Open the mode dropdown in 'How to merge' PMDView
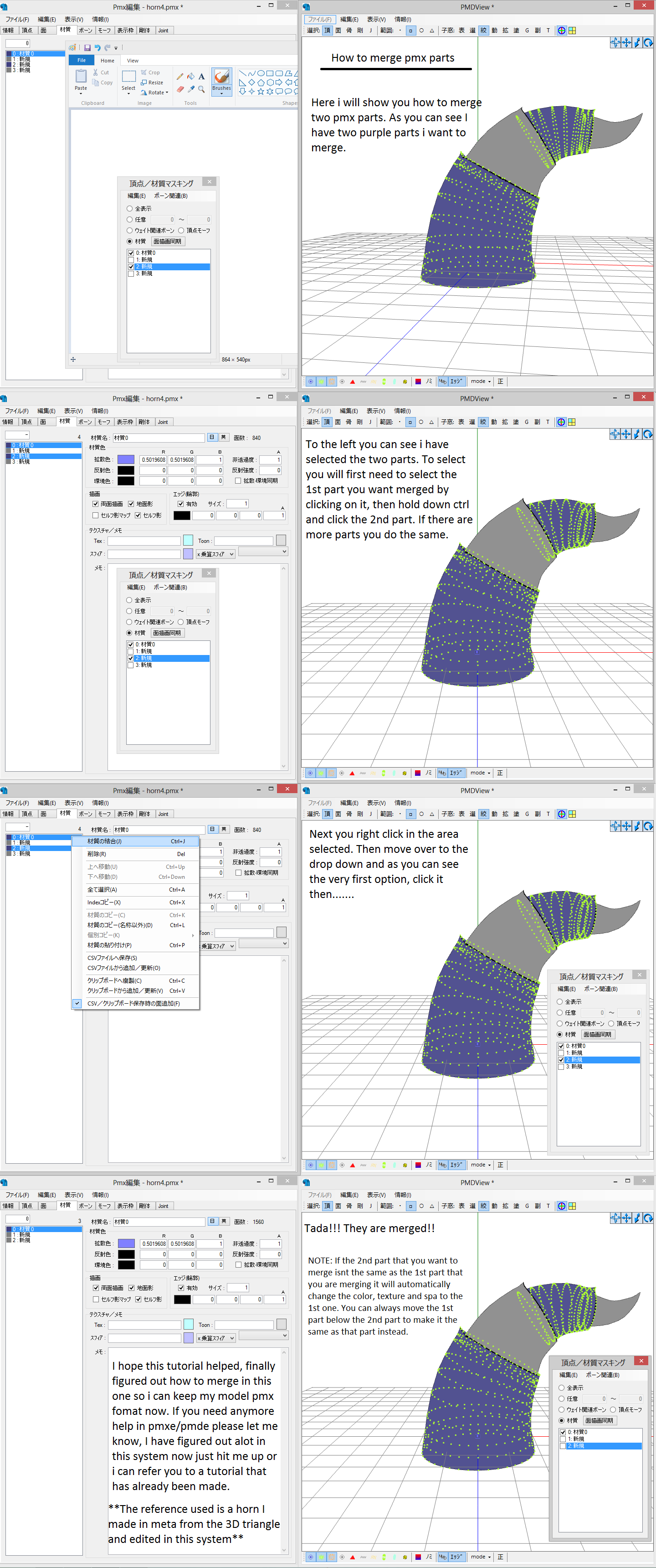This screenshot has width=656, height=1568. coord(481,382)
